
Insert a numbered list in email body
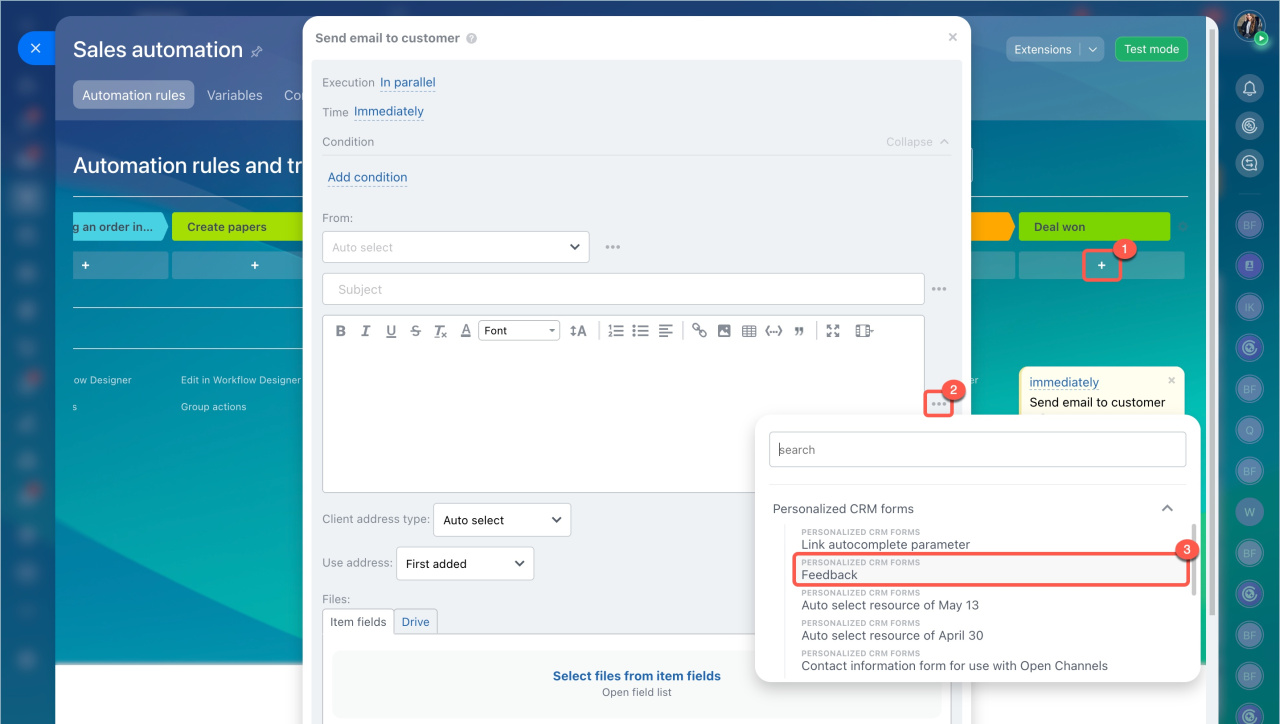pos(616,331)
